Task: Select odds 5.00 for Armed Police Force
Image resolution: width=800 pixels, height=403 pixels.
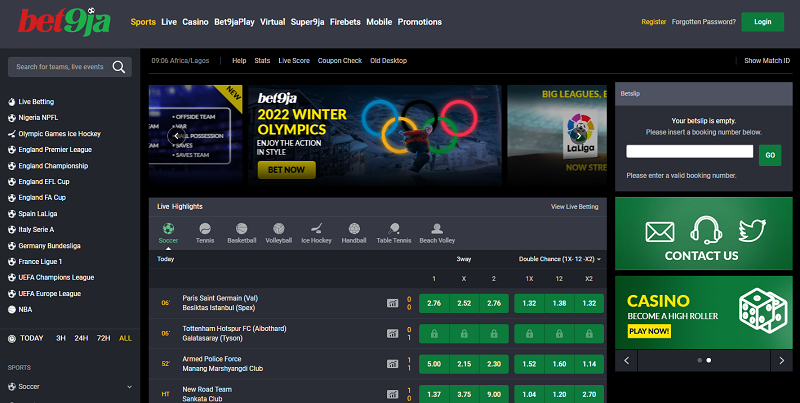Action: [434, 364]
